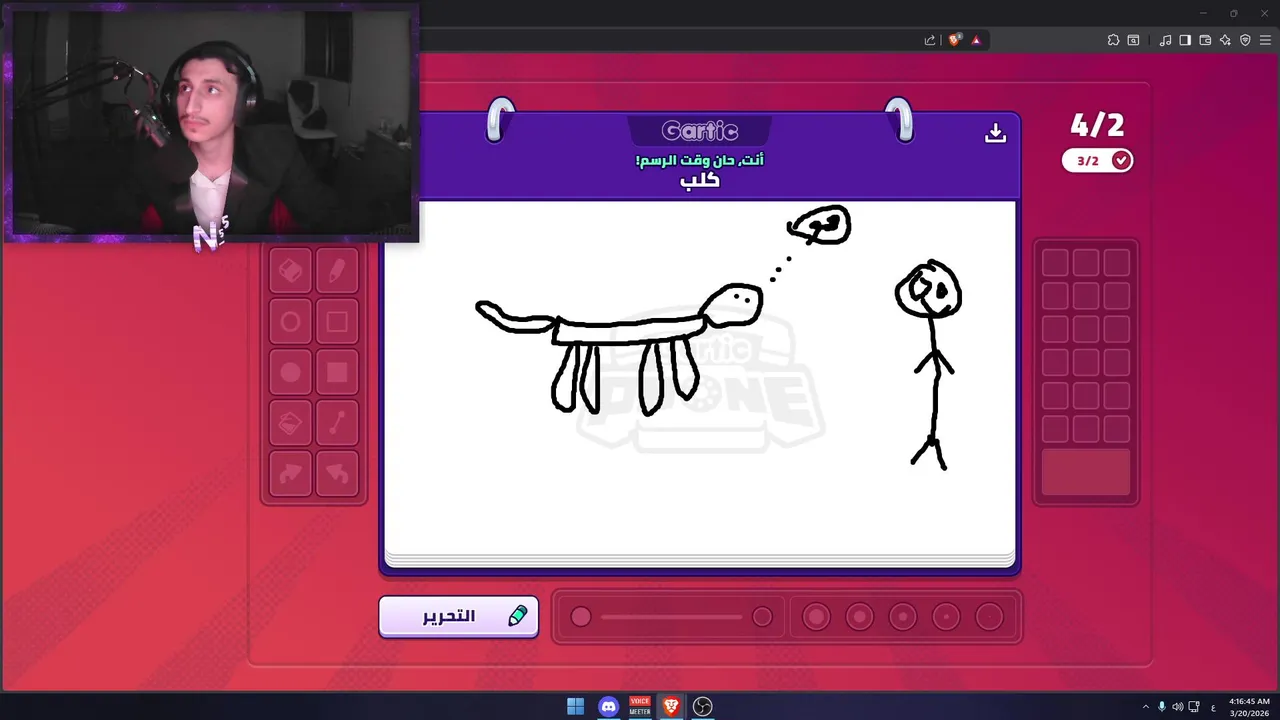
Task: Expand the system tray hidden icons chevron
Action: coord(1146,707)
